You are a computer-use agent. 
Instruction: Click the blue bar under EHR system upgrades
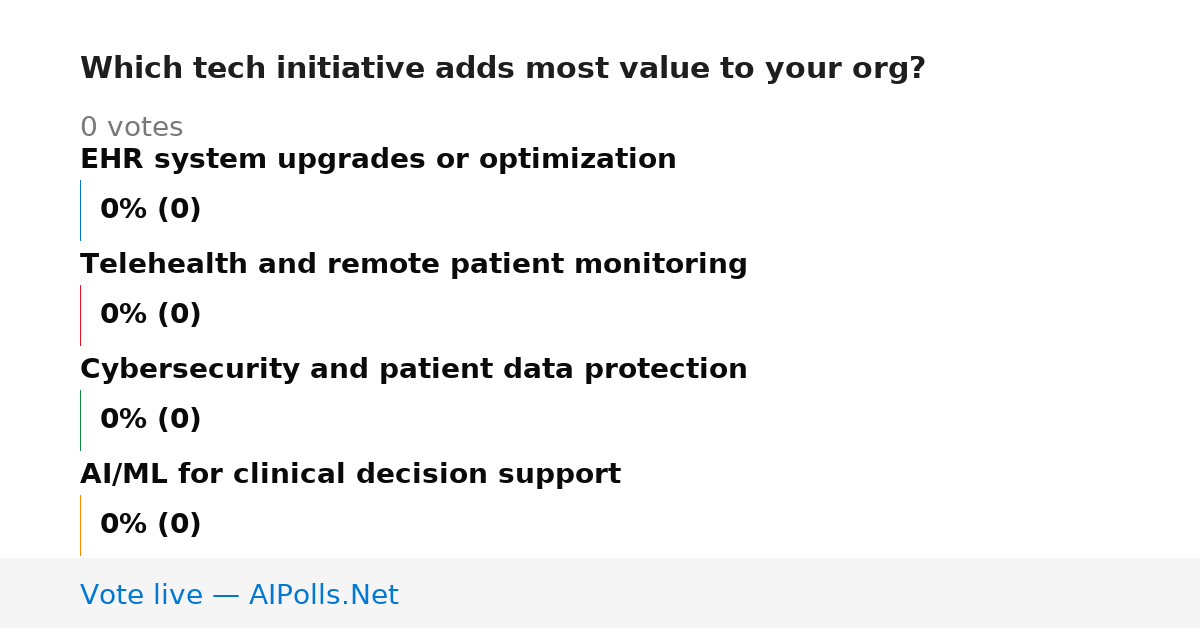click(x=80, y=210)
